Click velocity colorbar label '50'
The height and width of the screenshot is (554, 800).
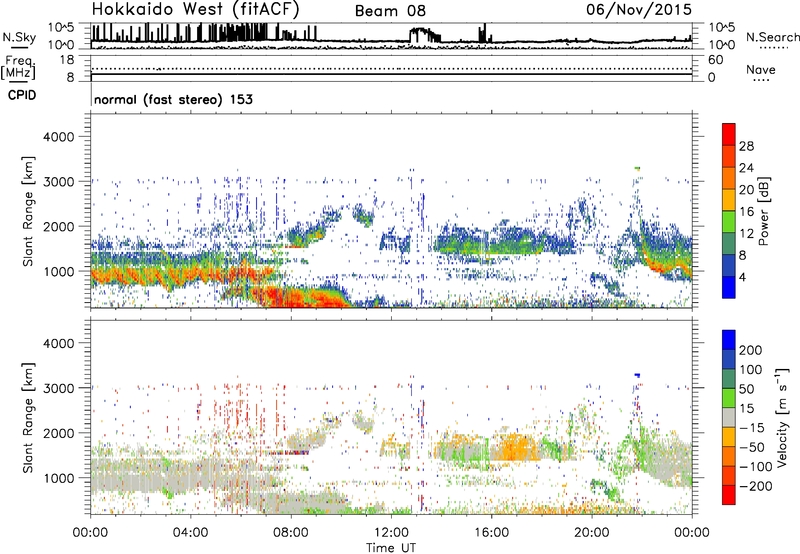(x=746, y=389)
